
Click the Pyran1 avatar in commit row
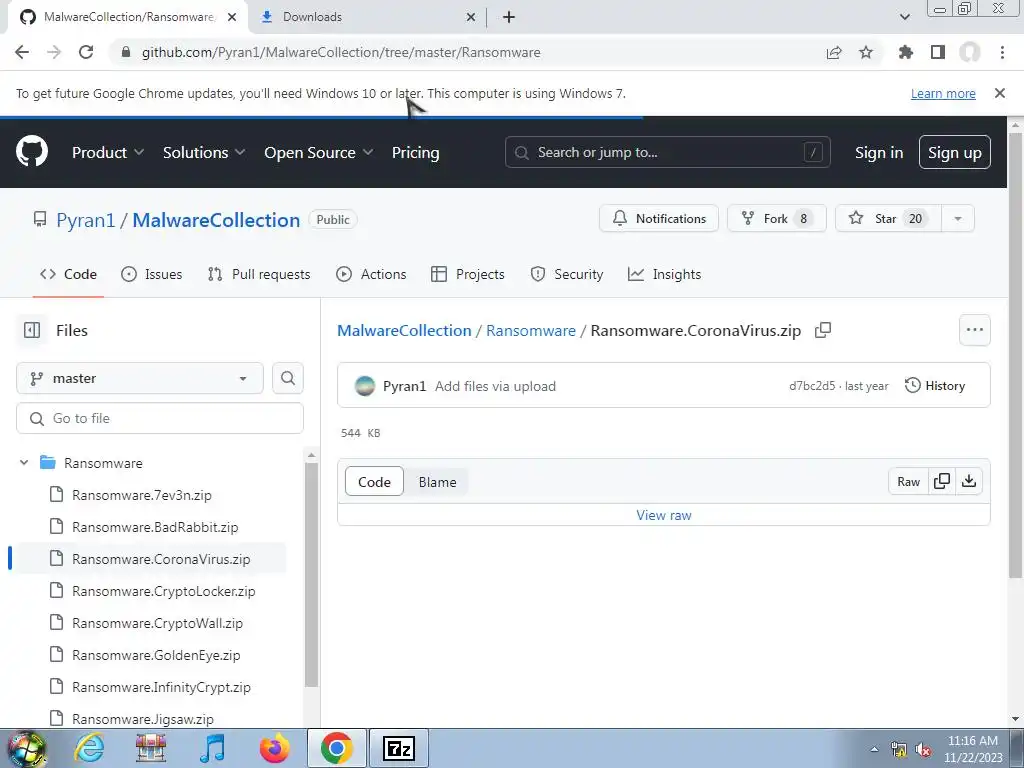[364, 386]
